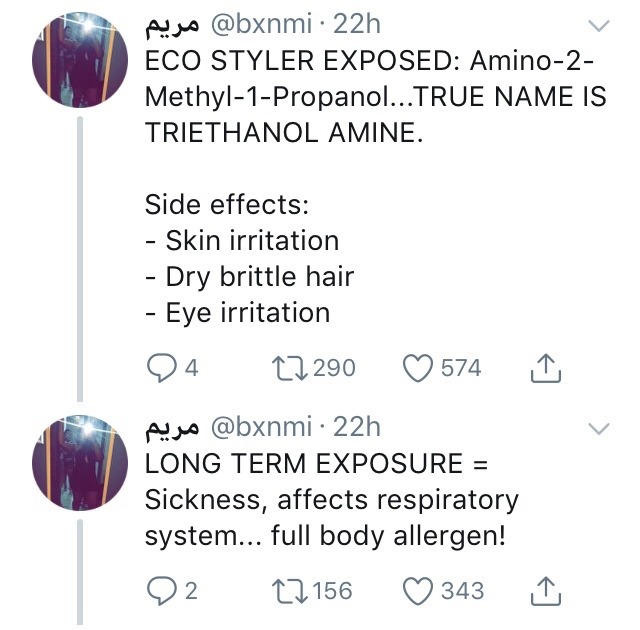640x630 pixels.
Task: Like the ECO STYLER EXPOSED tweet
Action: [418, 368]
